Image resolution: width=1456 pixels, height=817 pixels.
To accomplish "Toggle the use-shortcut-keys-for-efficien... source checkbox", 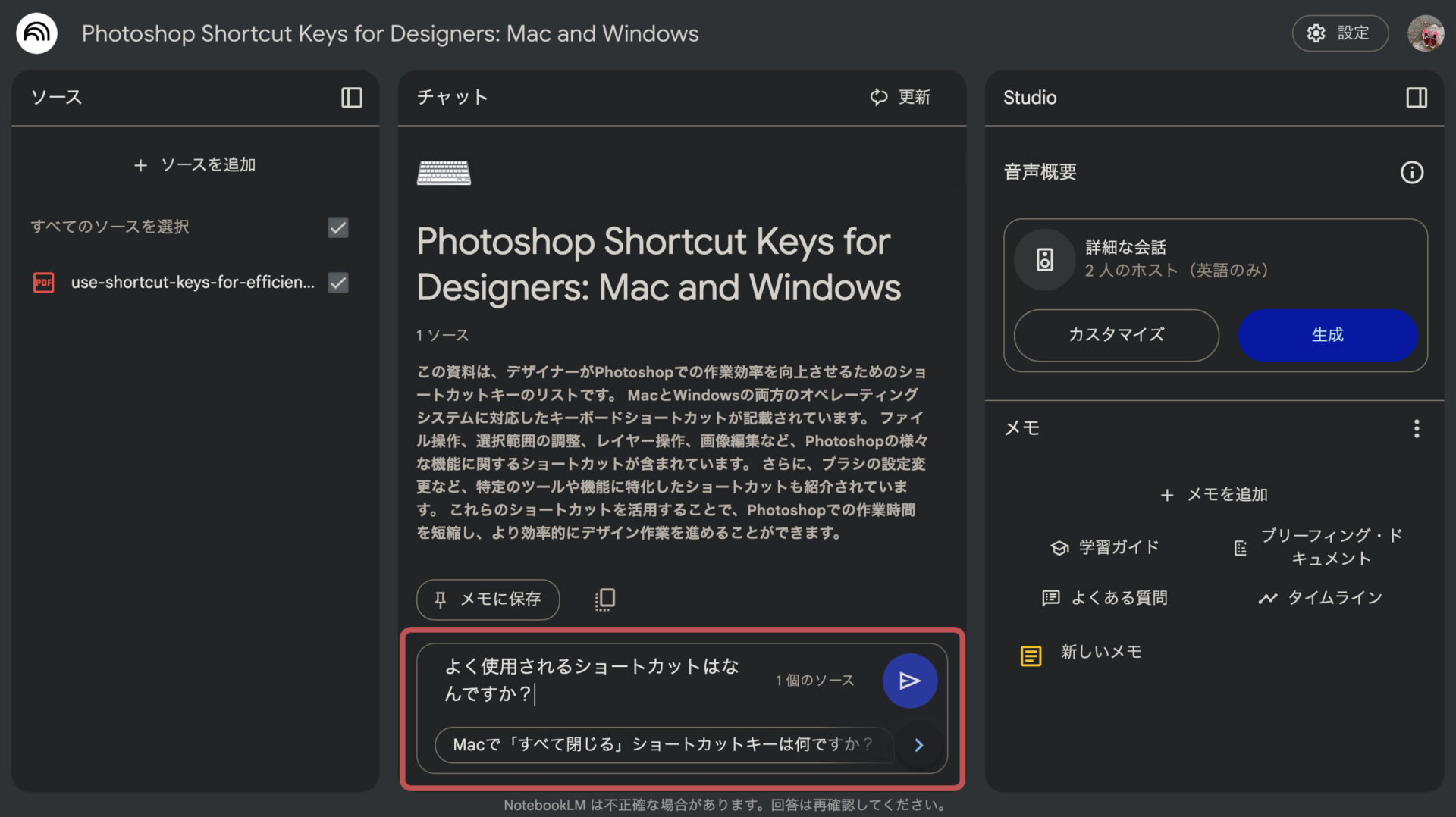I will point(337,283).
